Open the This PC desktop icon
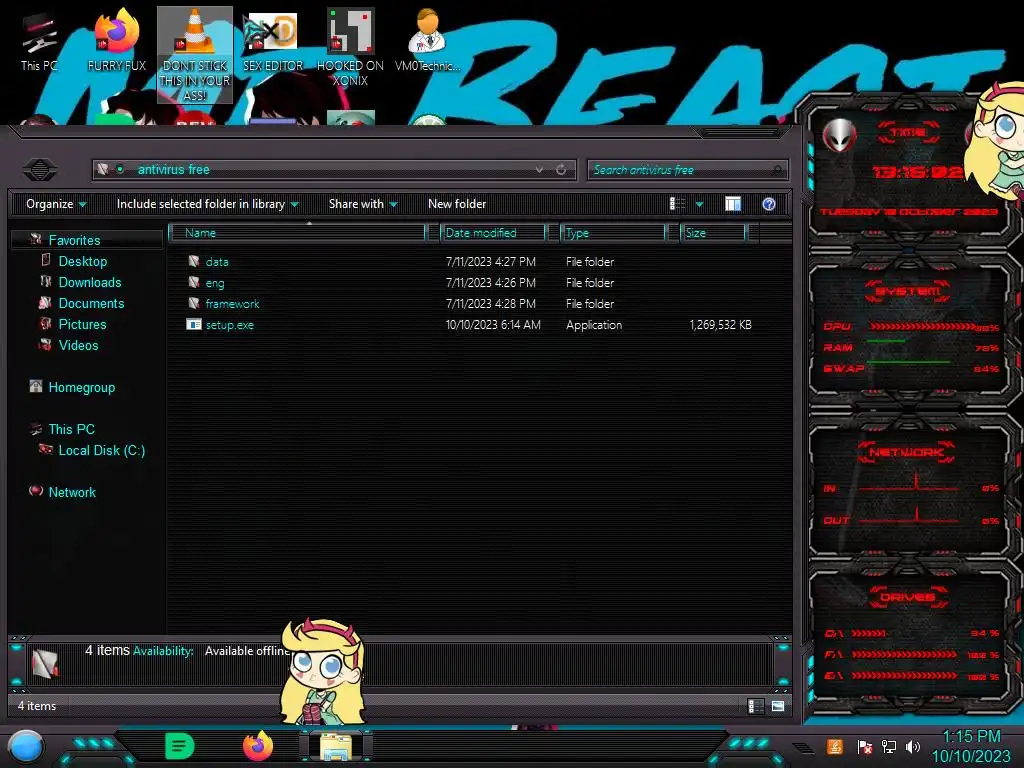This screenshot has height=768, width=1024. pyautogui.click(x=39, y=42)
